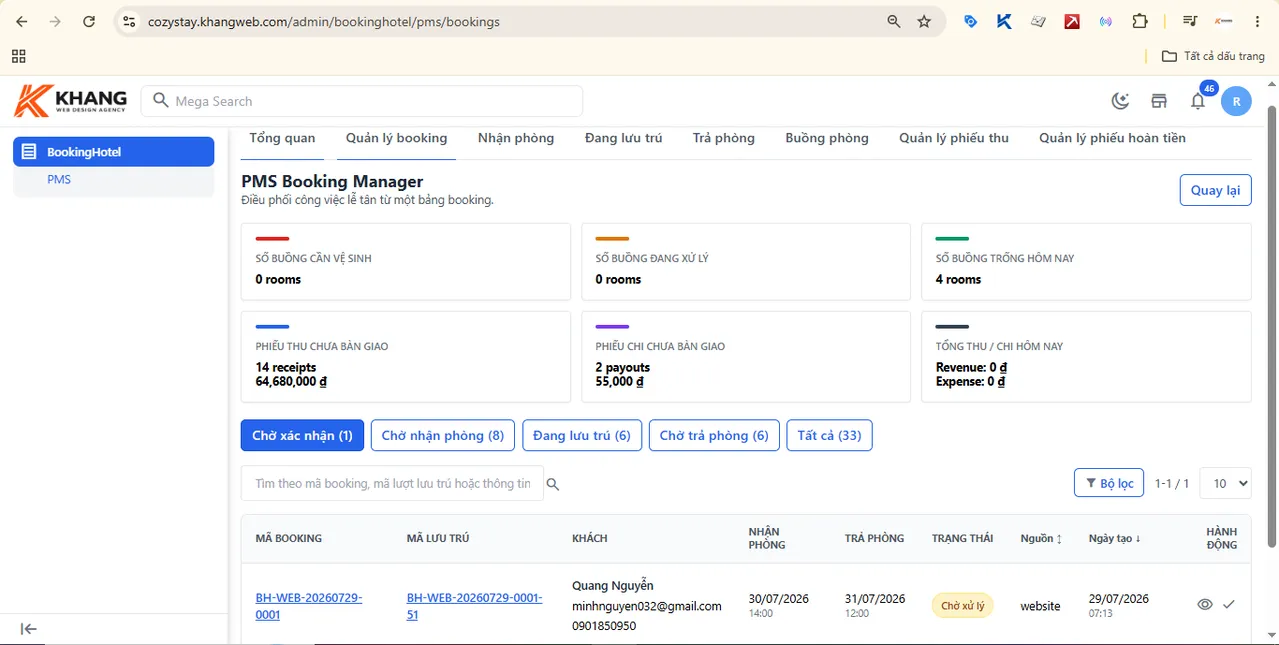View booking details with the eye icon
1279x645 pixels.
coord(1205,604)
